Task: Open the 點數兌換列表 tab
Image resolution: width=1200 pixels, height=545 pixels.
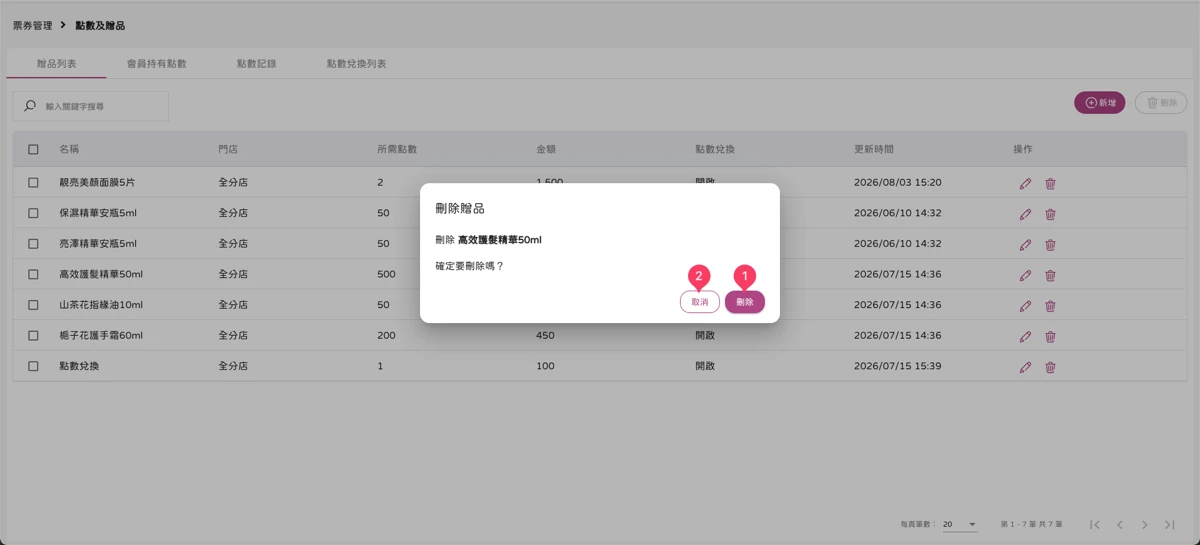Action: click(x=356, y=63)
